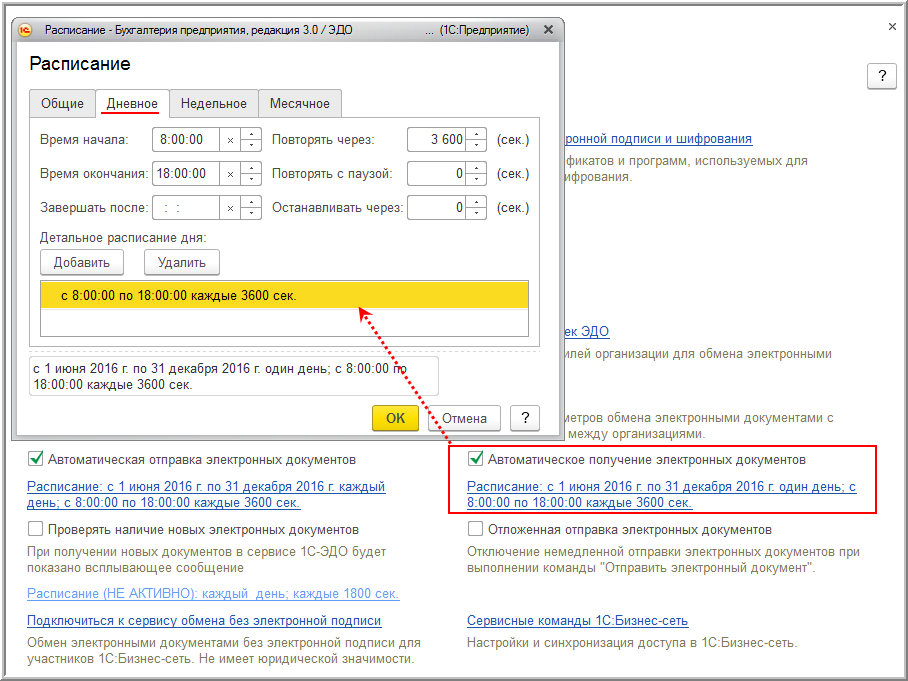
Task: Enable Отложенная отправка электронных документов
Action: 475,529
